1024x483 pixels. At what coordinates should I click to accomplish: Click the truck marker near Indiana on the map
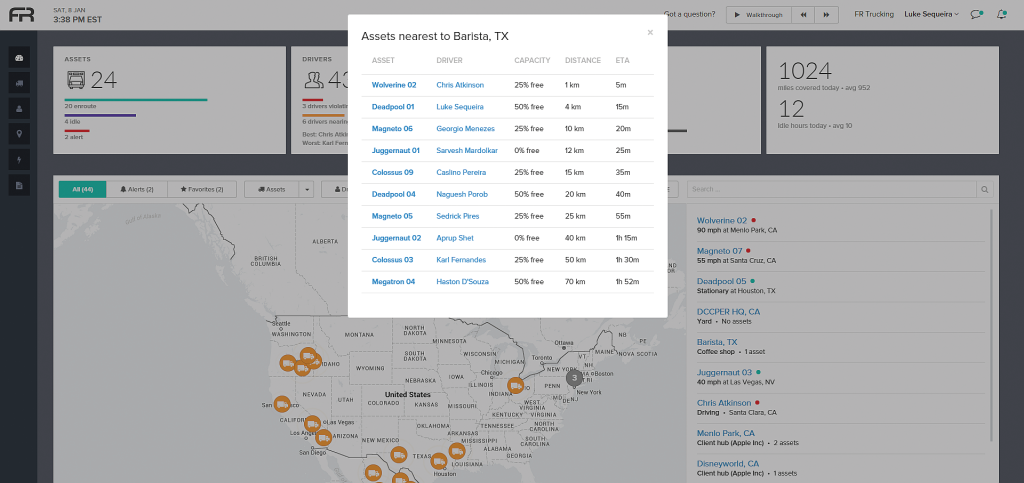click(515, 386)
